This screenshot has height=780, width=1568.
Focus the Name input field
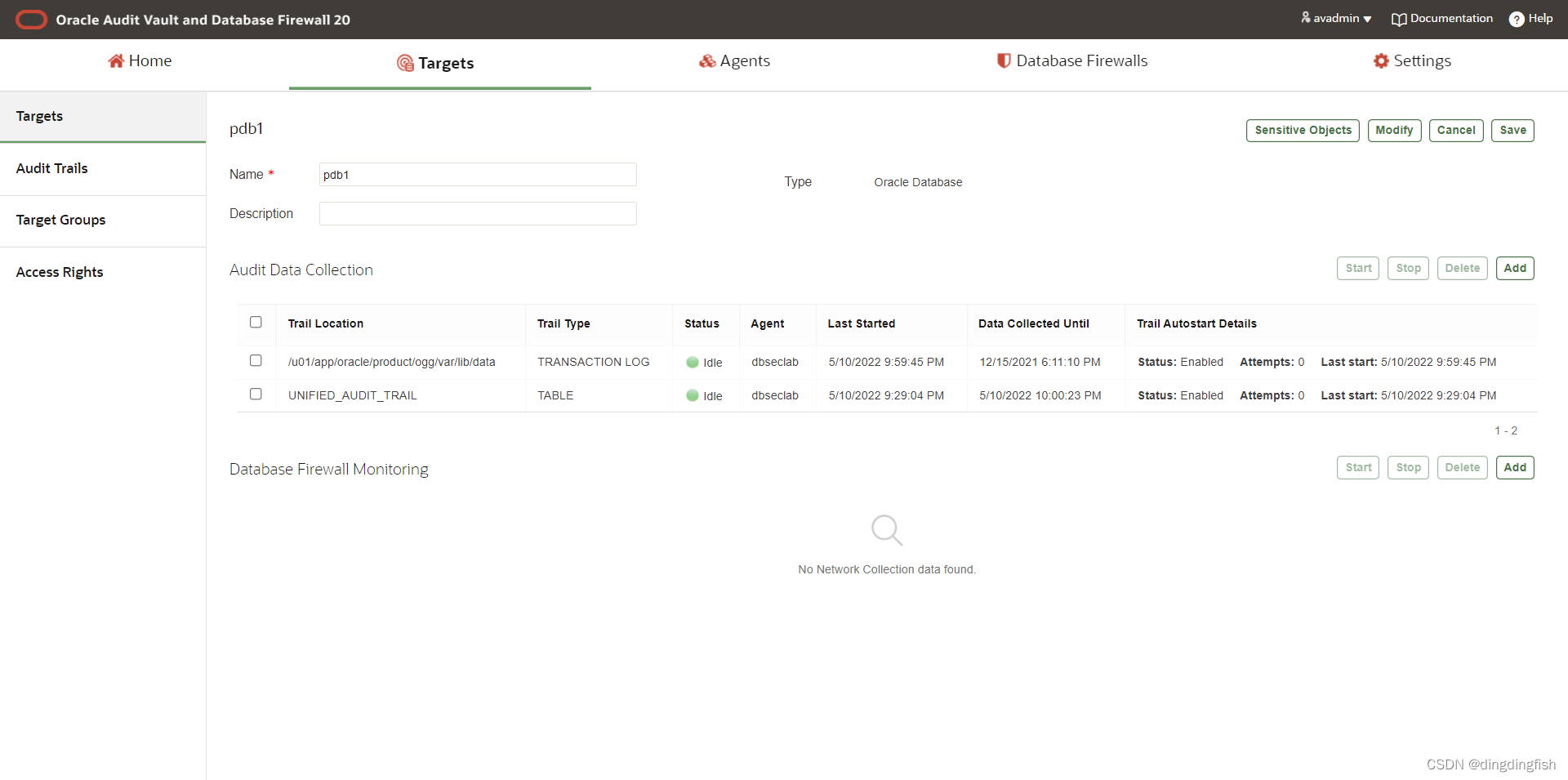[x=478, y=175]
